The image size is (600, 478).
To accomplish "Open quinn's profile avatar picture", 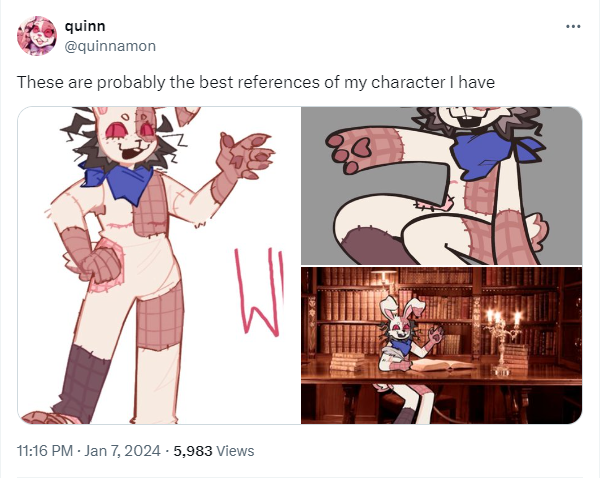I will pos(37,36).
